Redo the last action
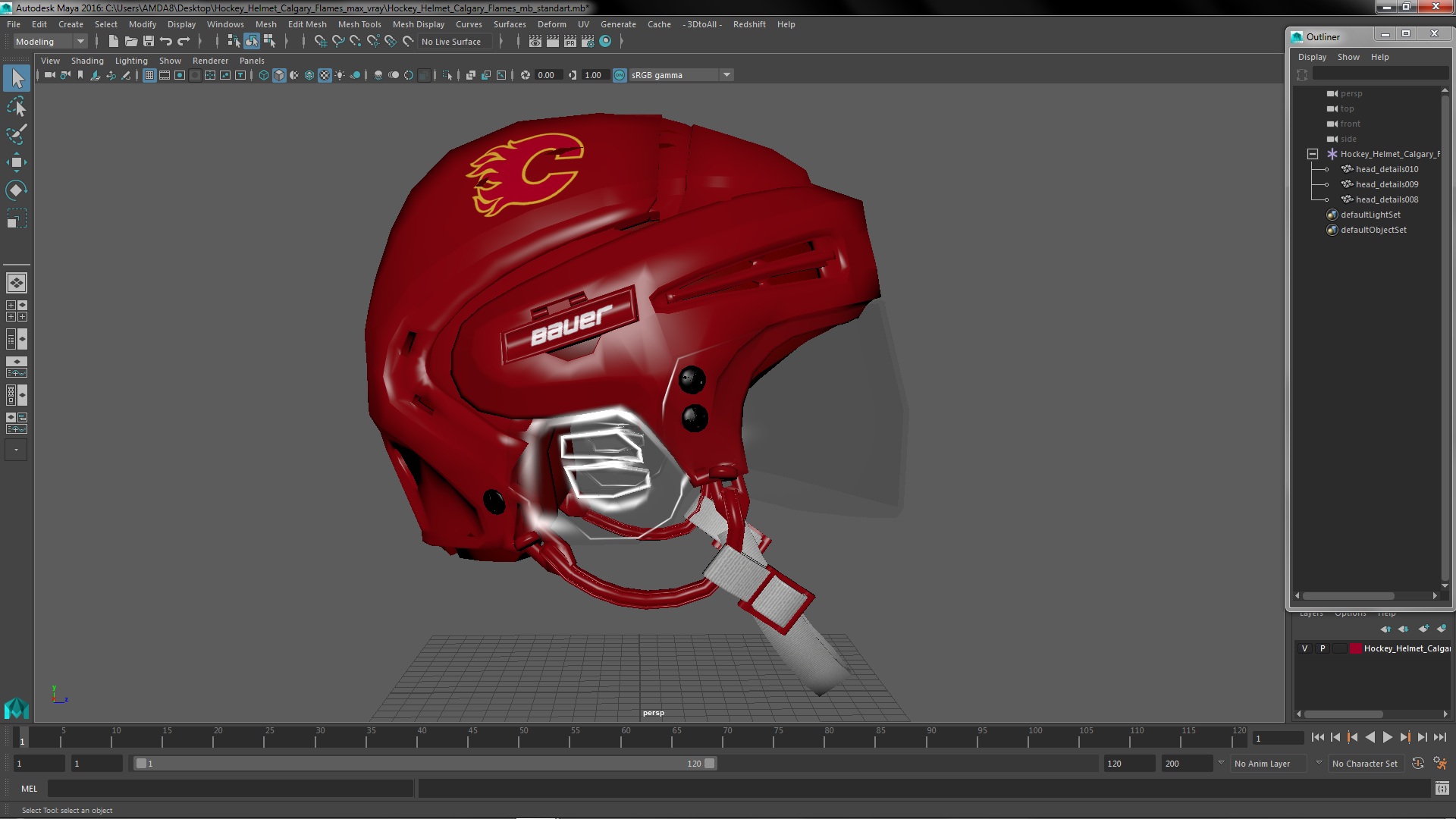 pos(184,42)
